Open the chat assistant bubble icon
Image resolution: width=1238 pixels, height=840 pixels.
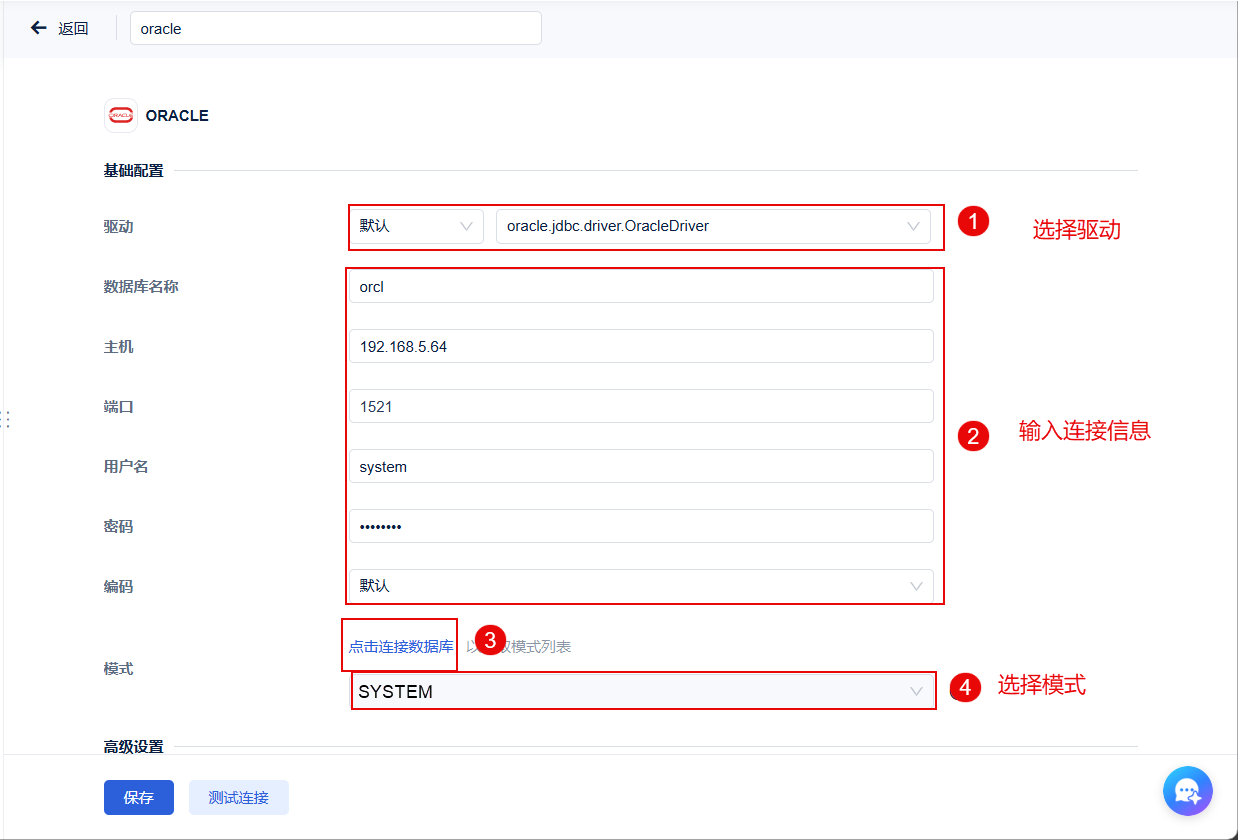click(1188, 792)
